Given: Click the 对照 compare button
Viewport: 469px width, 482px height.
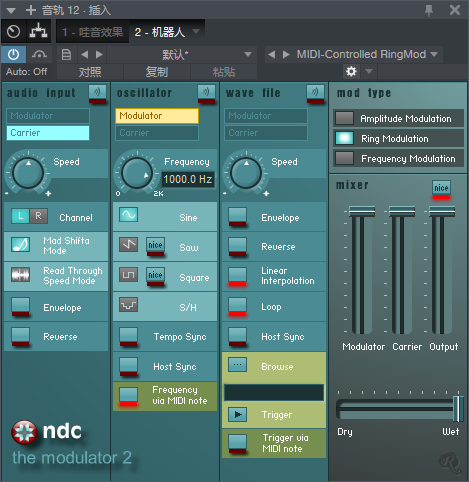Looking at the screenshot, I should [90, 72].
